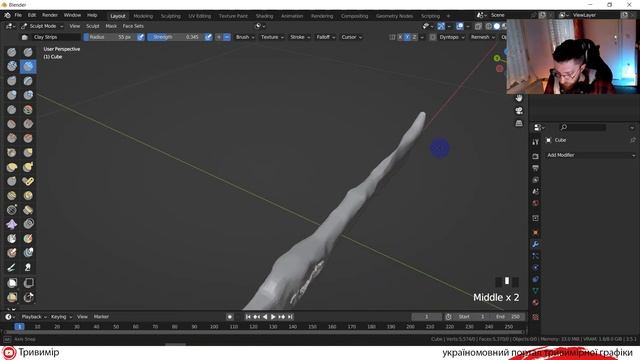Image resolution: width=640 pixels, height=360 pixels.
Task: Toggle Y axis symmetry
Action: [407, 37]
